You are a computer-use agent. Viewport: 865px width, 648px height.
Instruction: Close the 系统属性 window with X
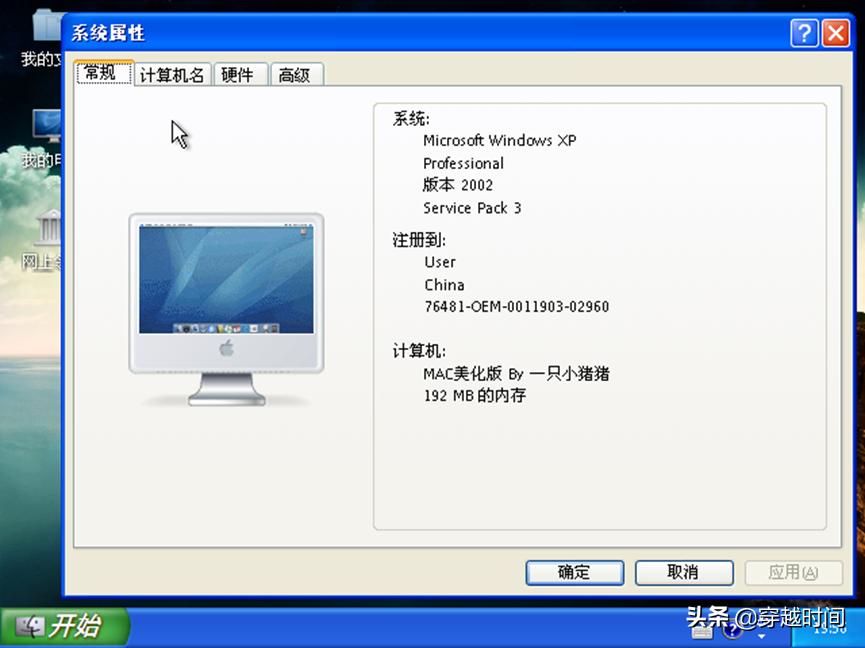(x=836, y=33)
